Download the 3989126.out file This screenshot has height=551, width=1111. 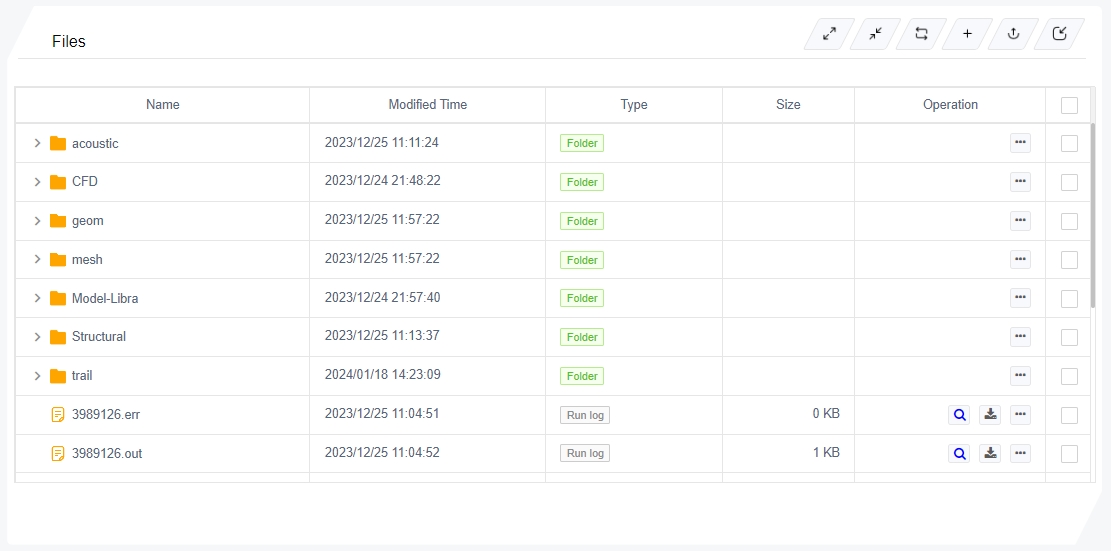point(991,453)
